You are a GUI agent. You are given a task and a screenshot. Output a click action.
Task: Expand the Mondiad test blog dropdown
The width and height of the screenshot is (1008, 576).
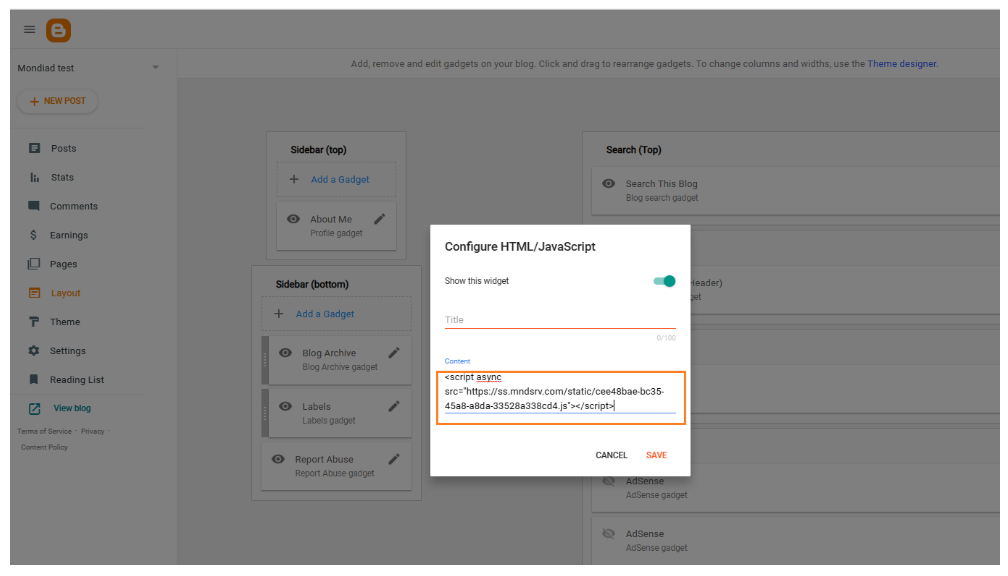point(155,68)
